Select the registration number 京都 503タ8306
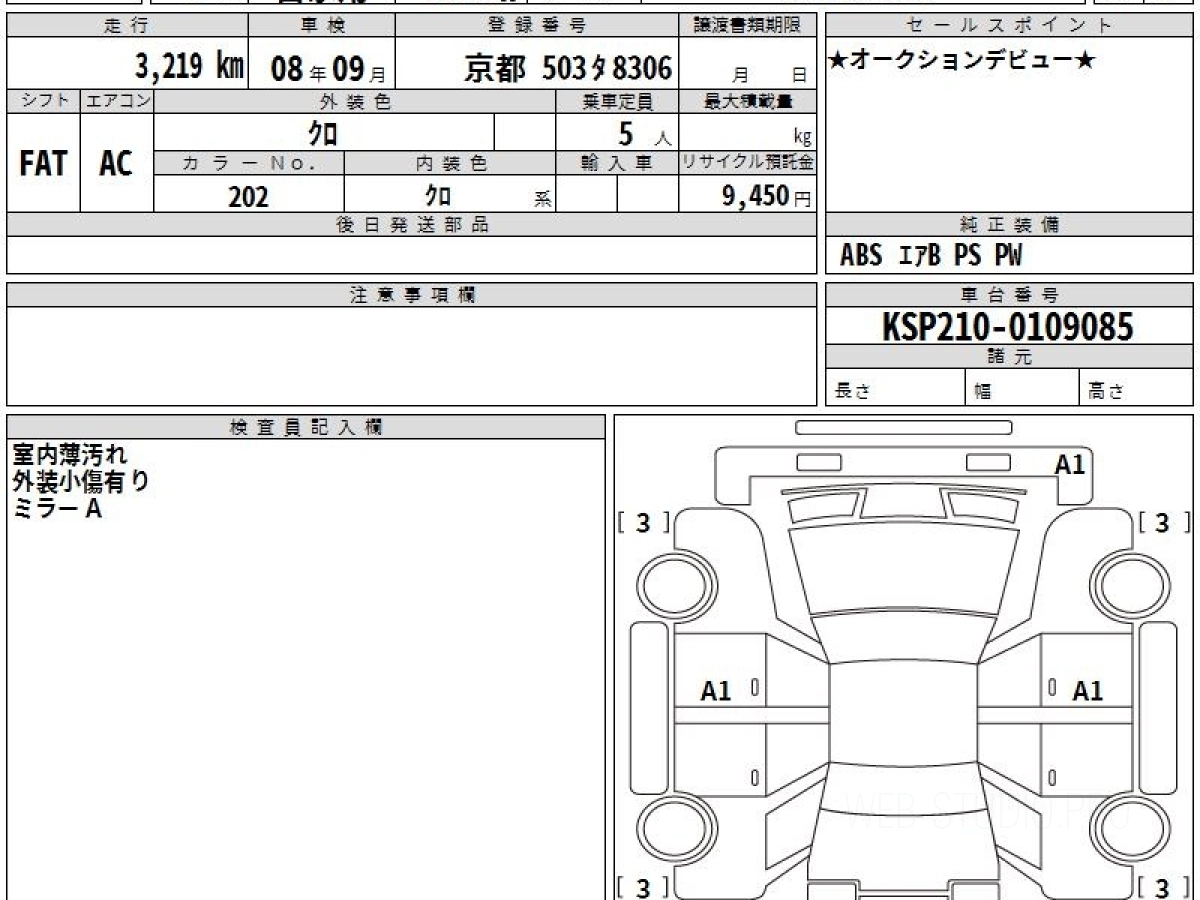The image size is (1200, 900). point(568,68)
